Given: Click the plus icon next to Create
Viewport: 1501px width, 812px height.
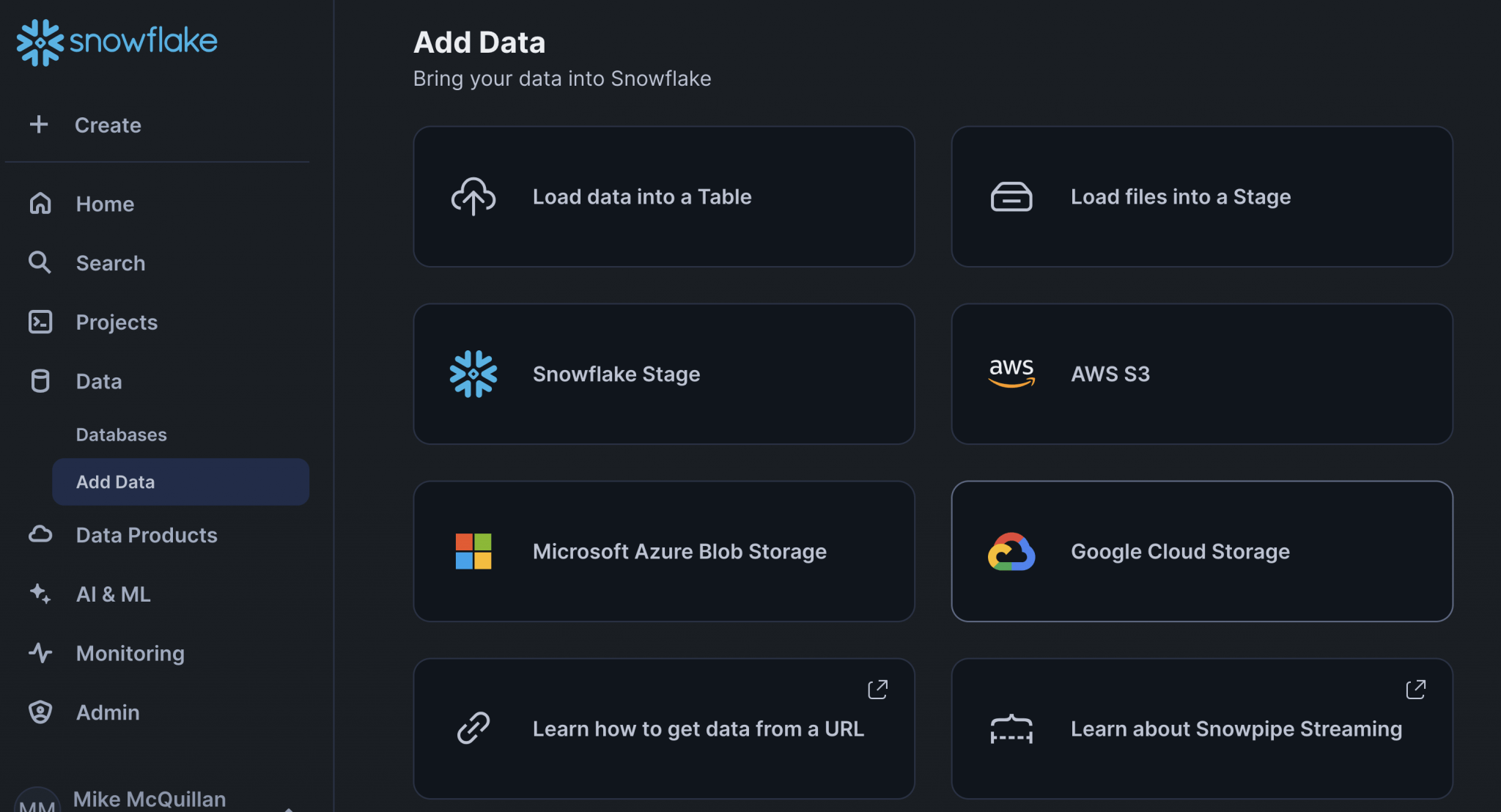Looking at the screenshot, I should pyautogui.click(x=39, y=125).
